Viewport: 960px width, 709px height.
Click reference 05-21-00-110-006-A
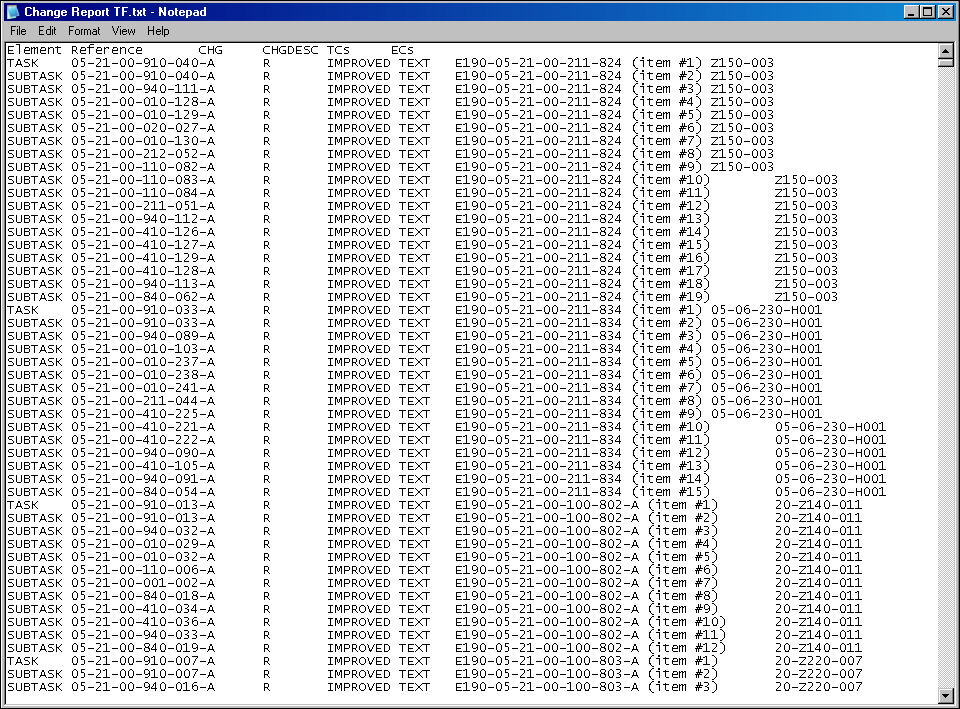click(x=143, y=571)
